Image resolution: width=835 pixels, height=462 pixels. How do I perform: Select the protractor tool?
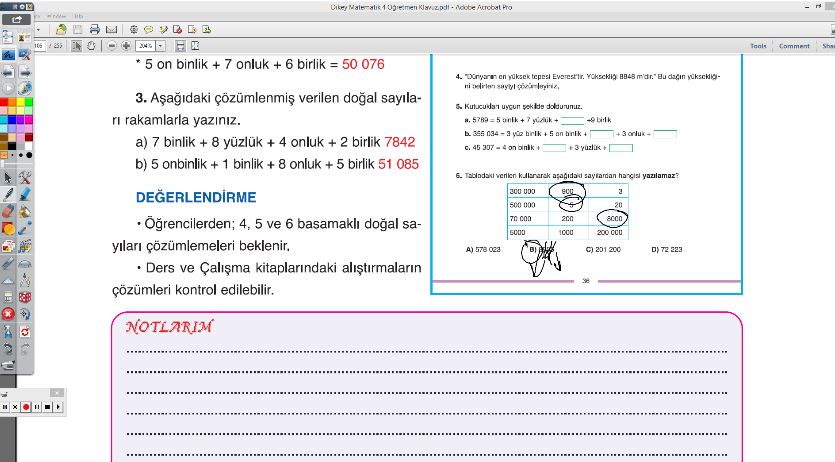click(x=24, y=263)
